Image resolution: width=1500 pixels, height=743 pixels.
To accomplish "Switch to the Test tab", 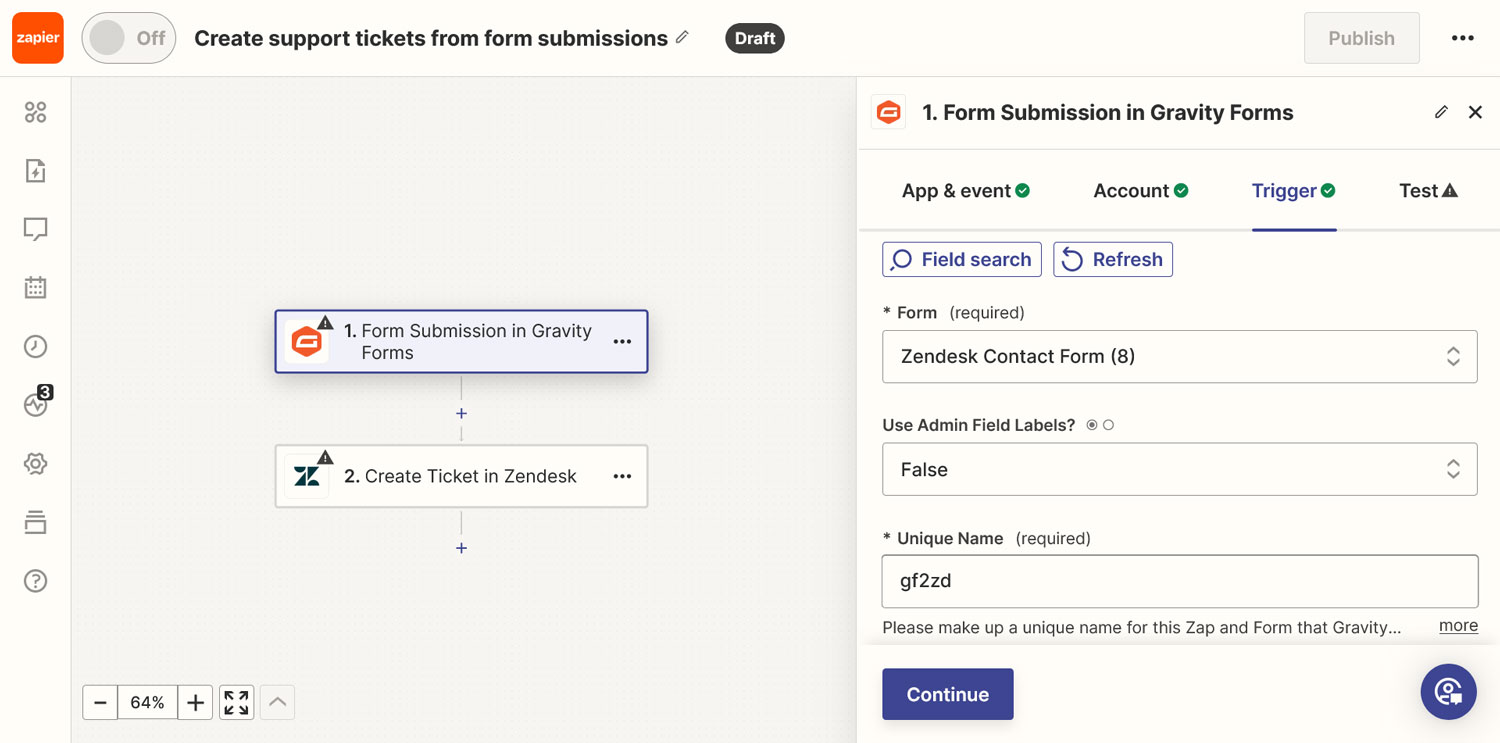I will pos(1428,191).
